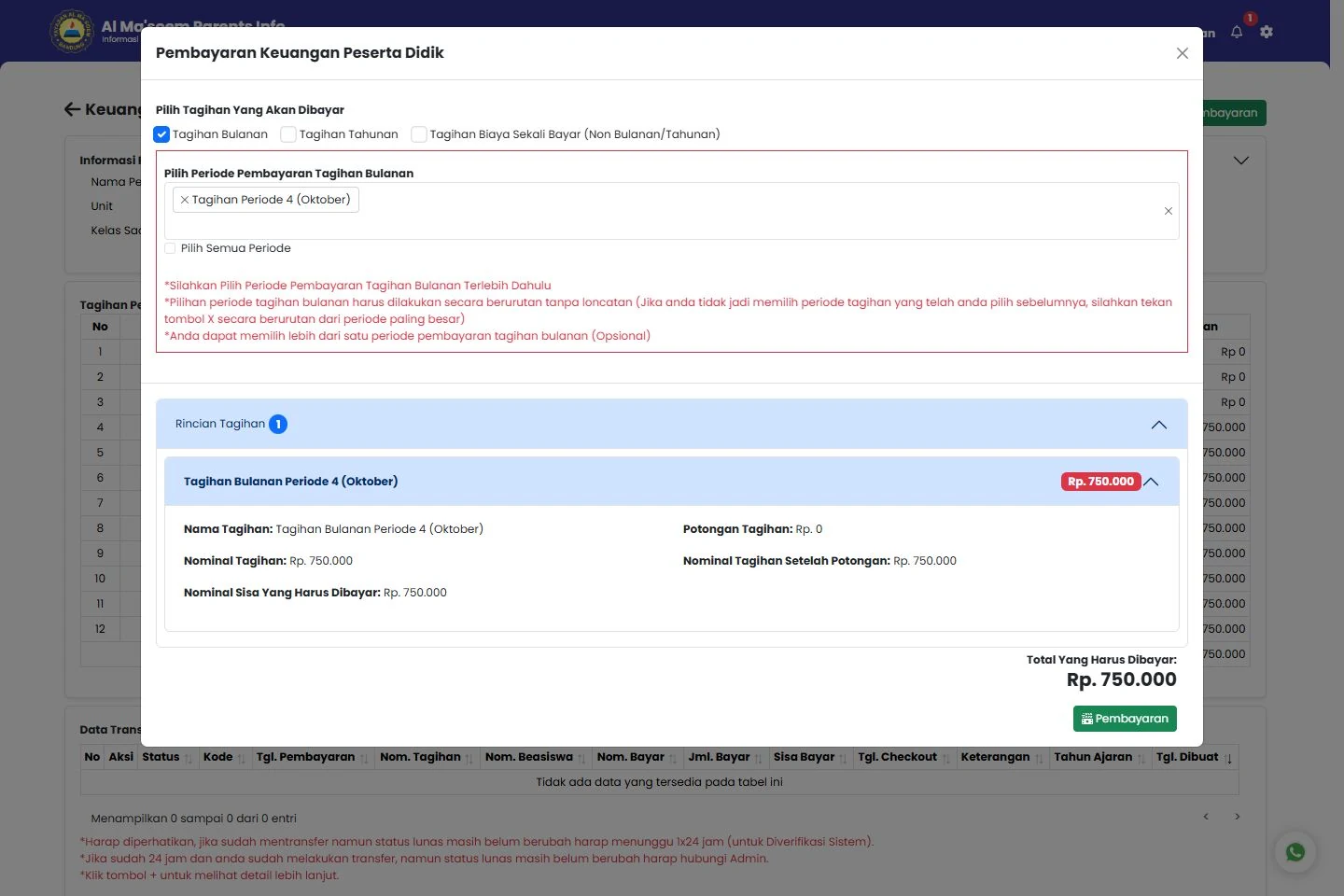
Task: Sort table by Jml. Bayar column
Action: tap(726, 757)
